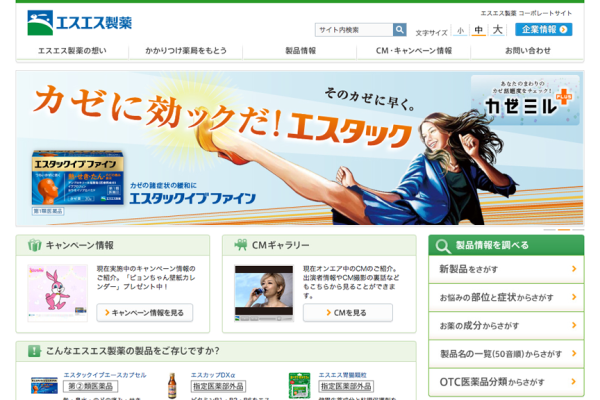
Task: Open the 企業情報 corporate button
Action: [x=543, y=29]
